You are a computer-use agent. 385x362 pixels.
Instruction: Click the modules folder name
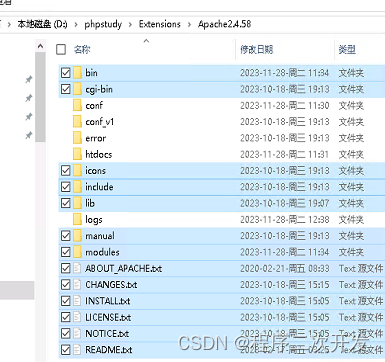102,252
